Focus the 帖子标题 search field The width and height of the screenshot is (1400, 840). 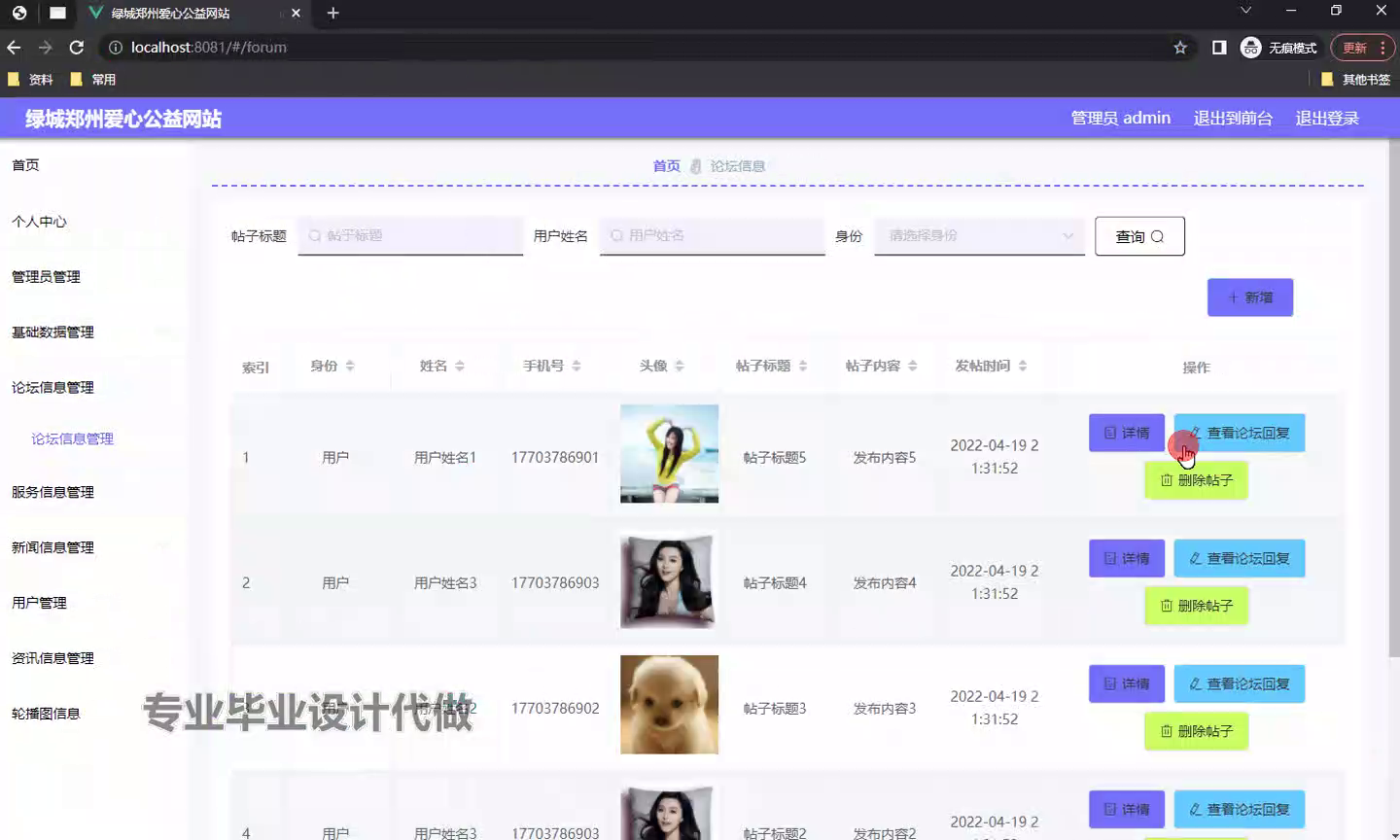pos(410,235)
